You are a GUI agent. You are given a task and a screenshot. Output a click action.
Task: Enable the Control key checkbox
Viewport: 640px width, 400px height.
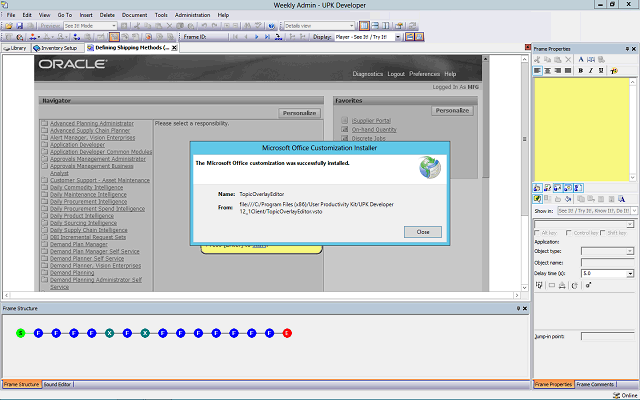[569, 233]
